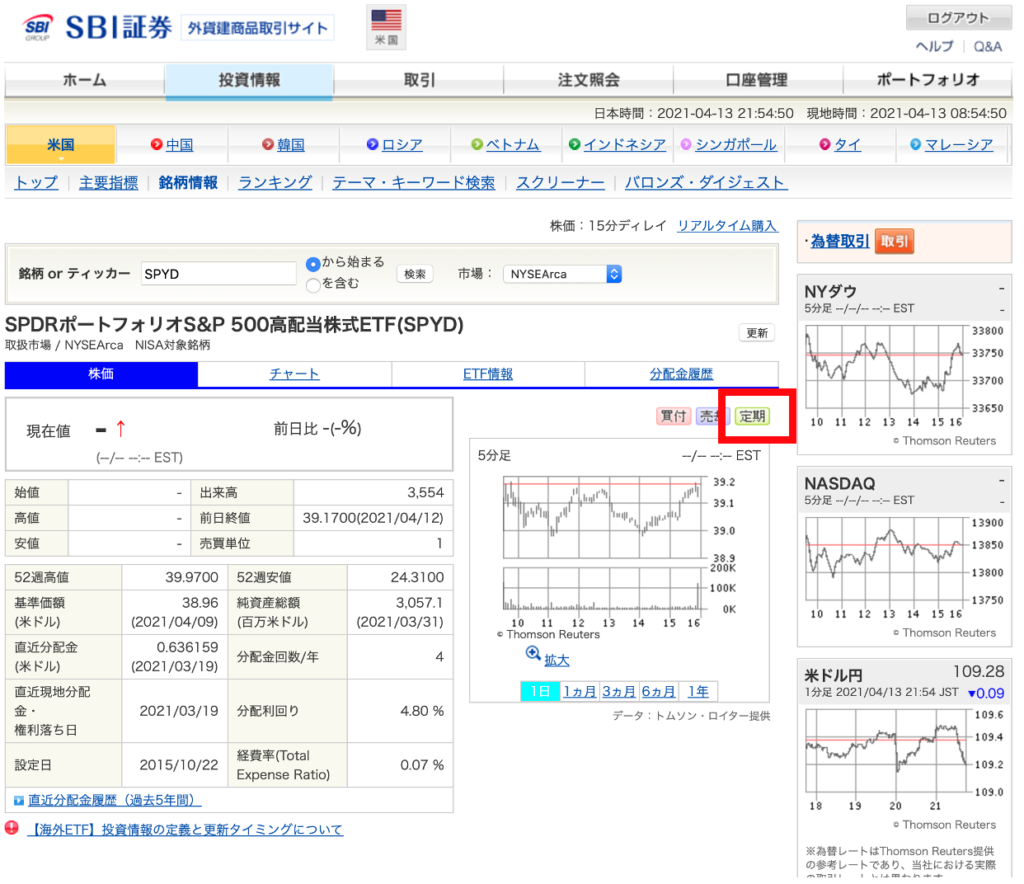Switch to the チャート tab
This screenshot has height=884, width=1024.
(x=295, y=374)
